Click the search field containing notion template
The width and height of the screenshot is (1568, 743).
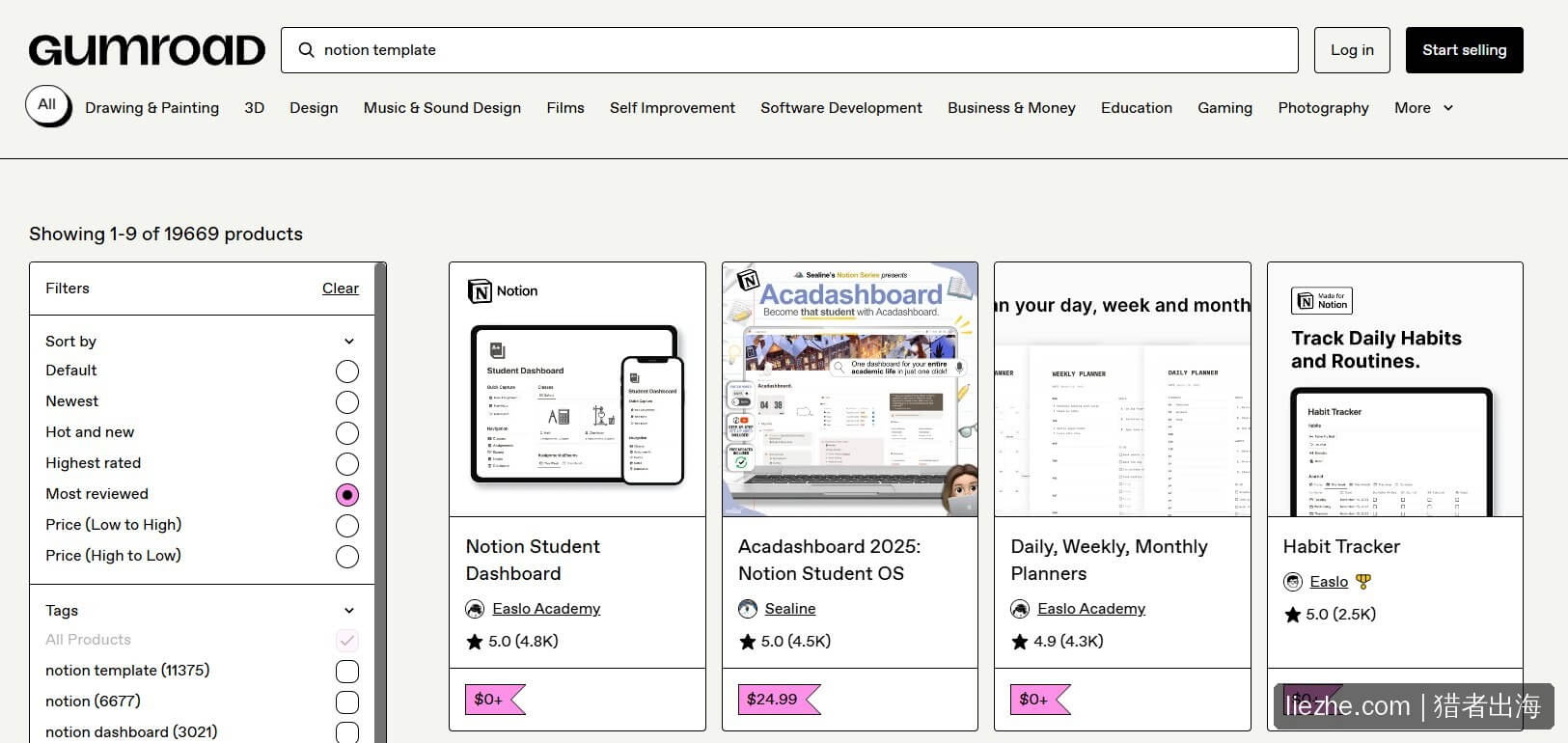(x=789, y=50)
